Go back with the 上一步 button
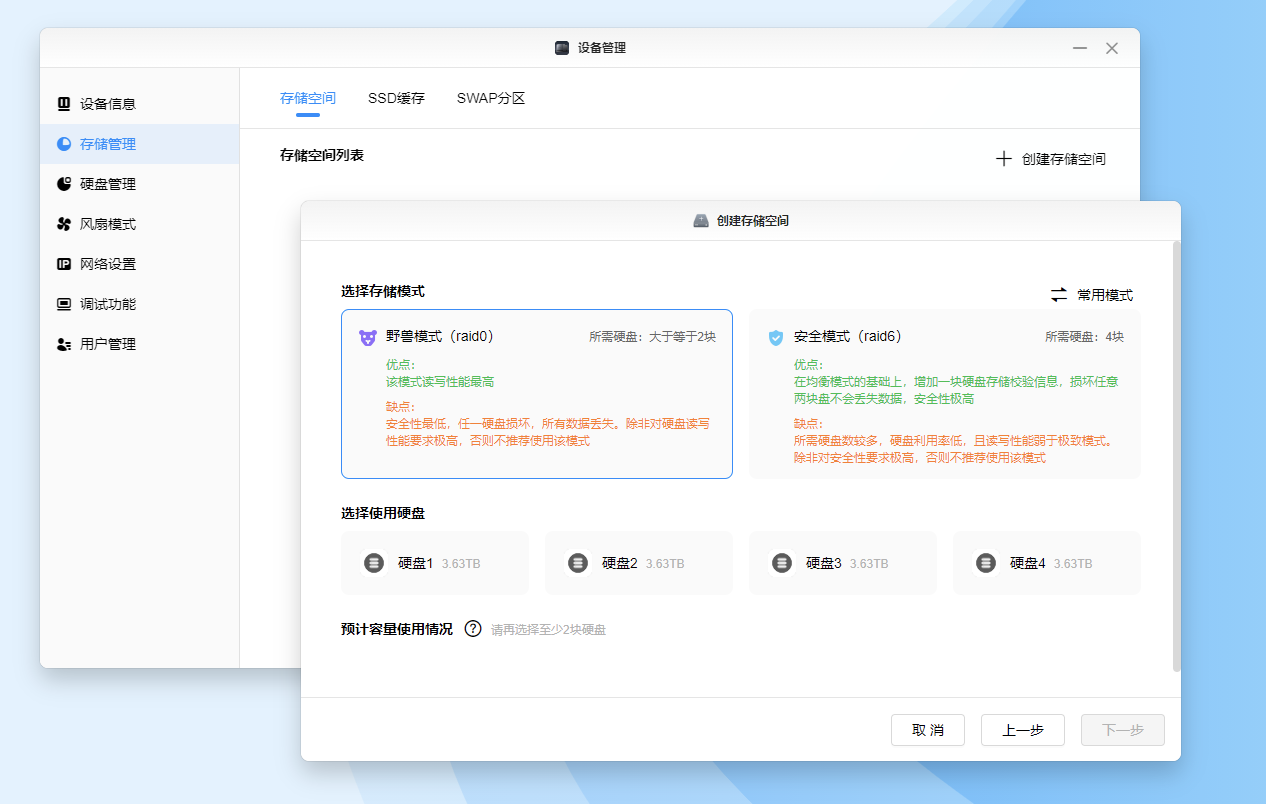 pos(1022,730)
